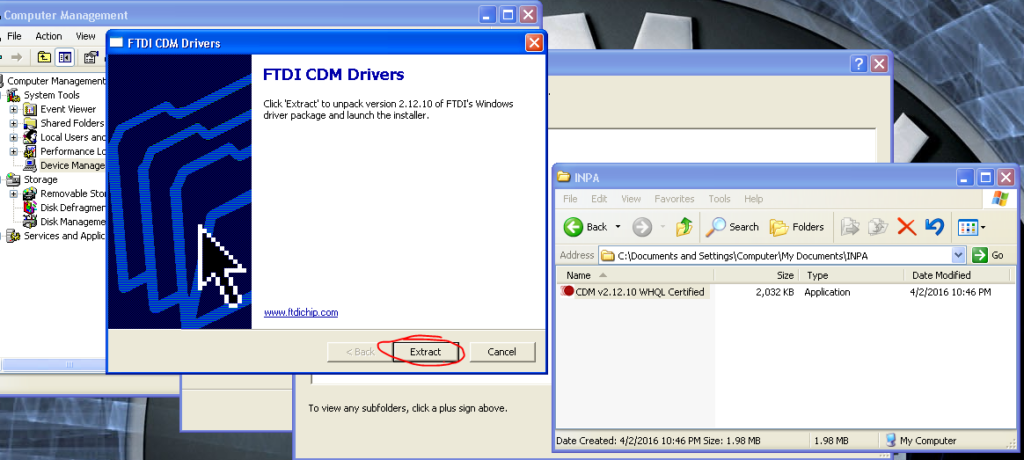Select Storage in console tree
The height and width of the screenshot is (460, 1024).
(x=40, y=179)
